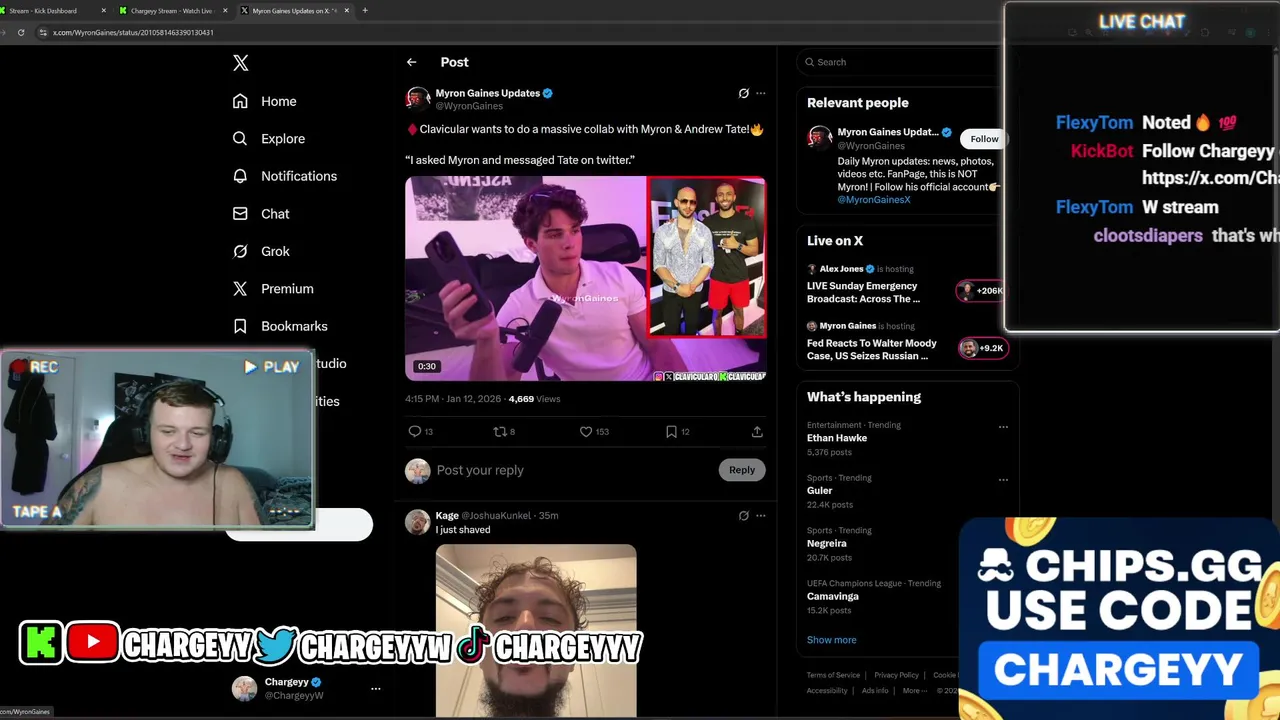Screen dimensions: 1280x720
Task: Open more options on Kage reply
Action: (x=761, y=516)
